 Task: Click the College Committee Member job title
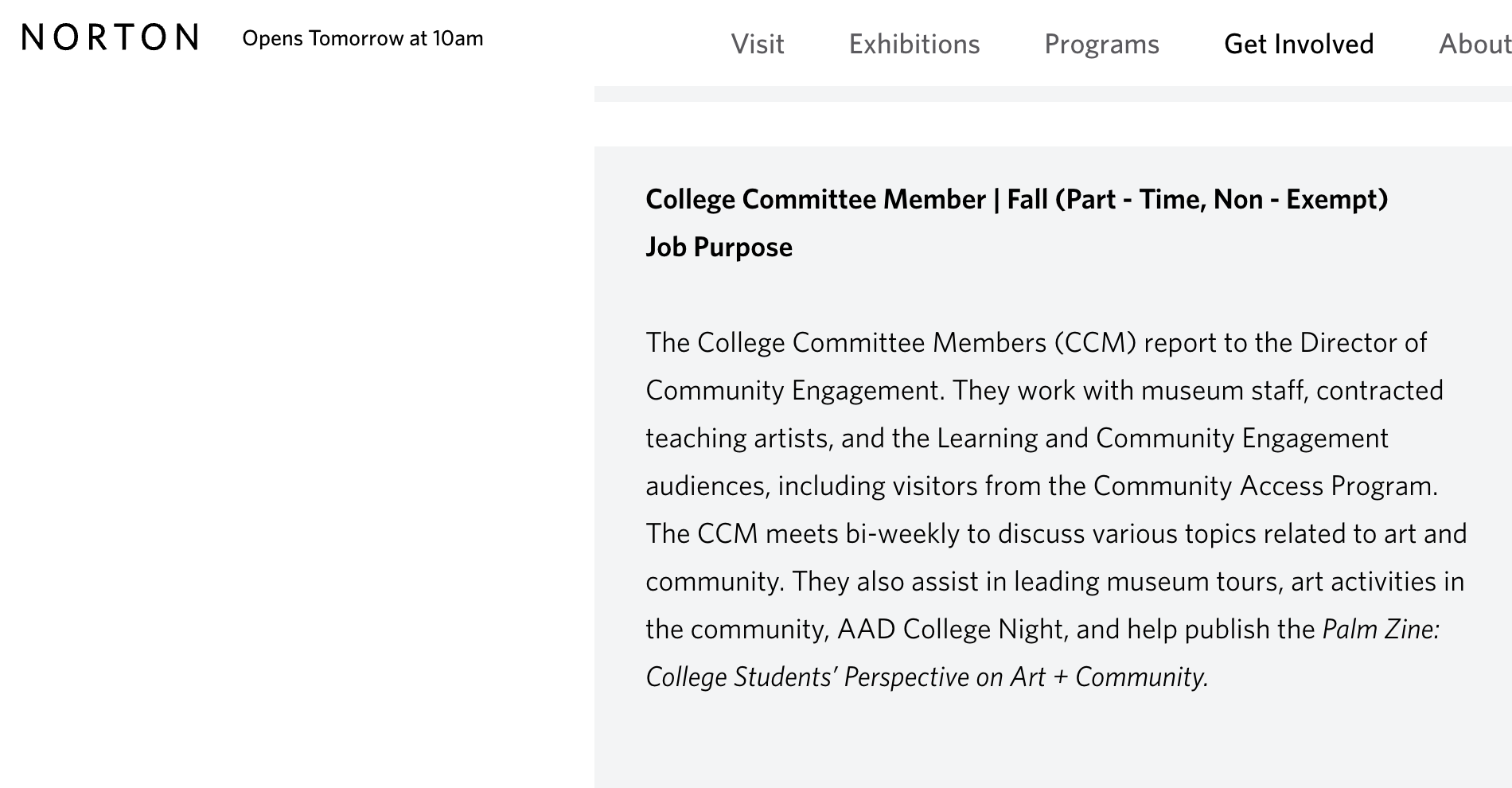point(815,199)
